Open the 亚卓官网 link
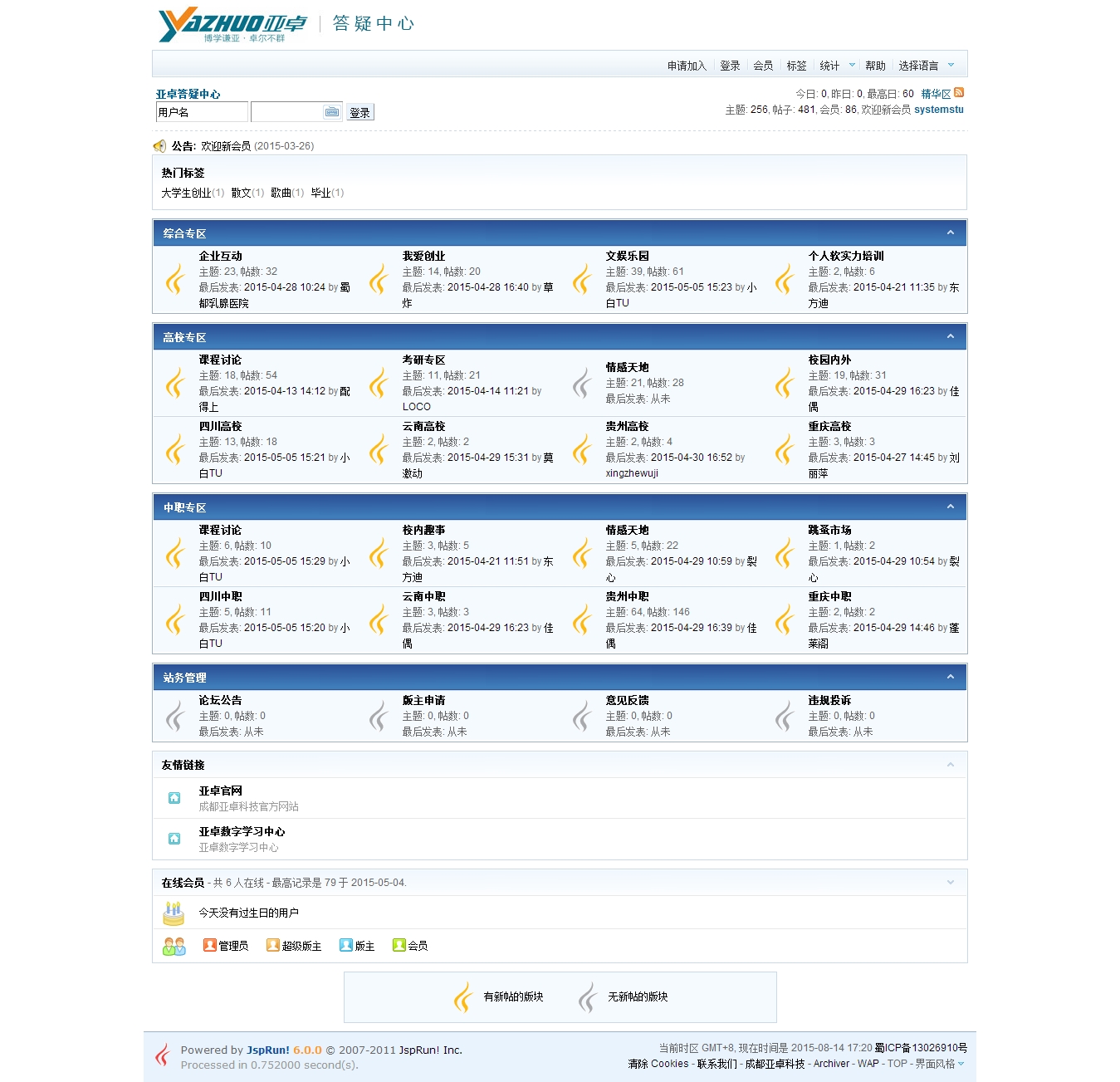Viewport: 1120px width, 1082px height. [x=220, y=791]
